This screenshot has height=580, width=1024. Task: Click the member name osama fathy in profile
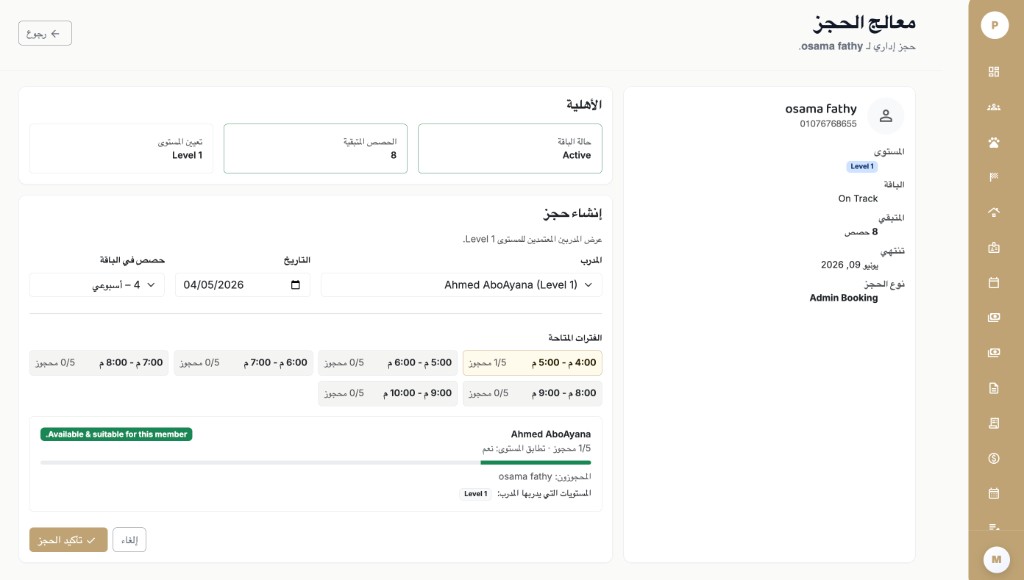coord(821,109)
